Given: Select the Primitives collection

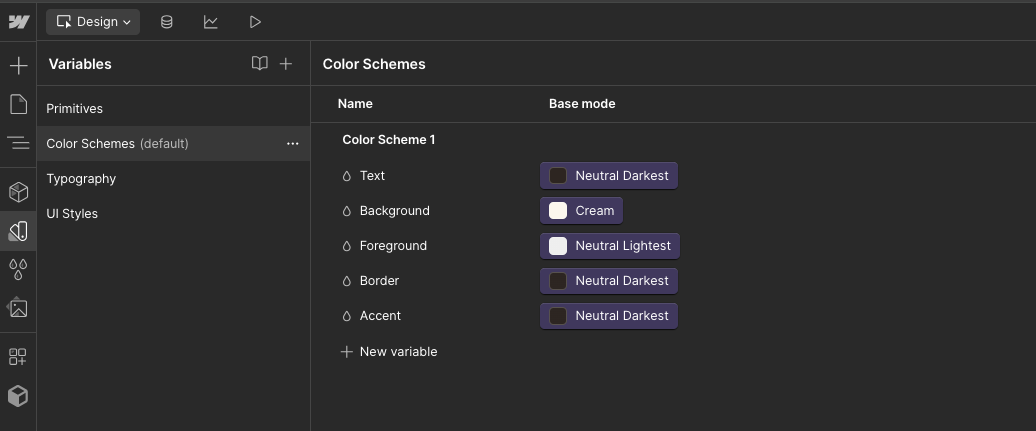Looking at the screenshot, I should pyautogui.click(x=75, y=108).
